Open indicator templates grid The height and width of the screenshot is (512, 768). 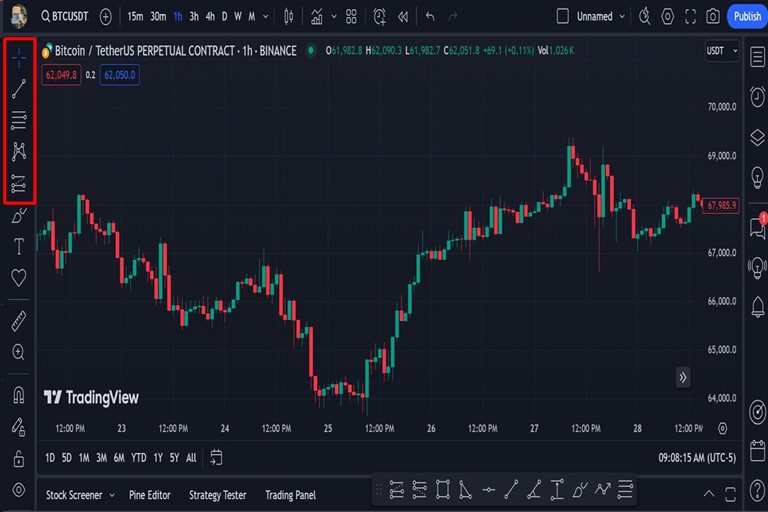click(351, 17)
